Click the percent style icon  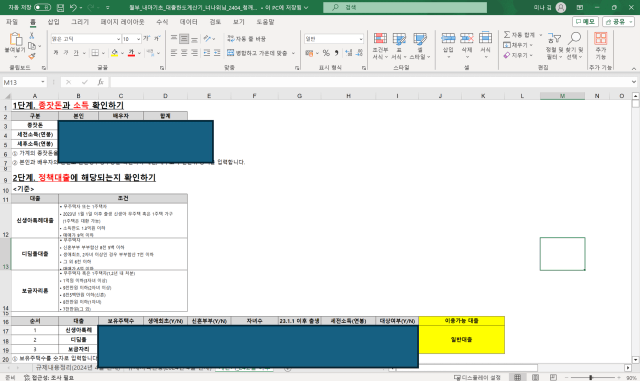(326, 53)
